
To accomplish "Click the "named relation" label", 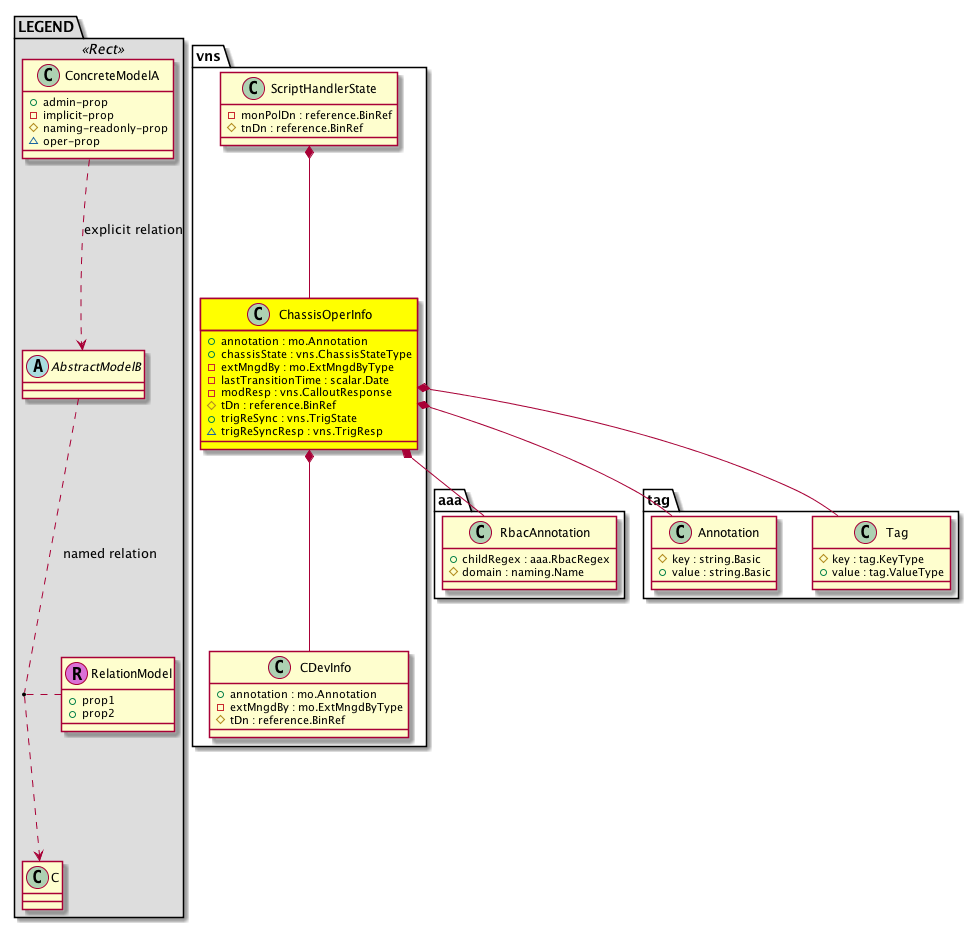I will [109, 553].
